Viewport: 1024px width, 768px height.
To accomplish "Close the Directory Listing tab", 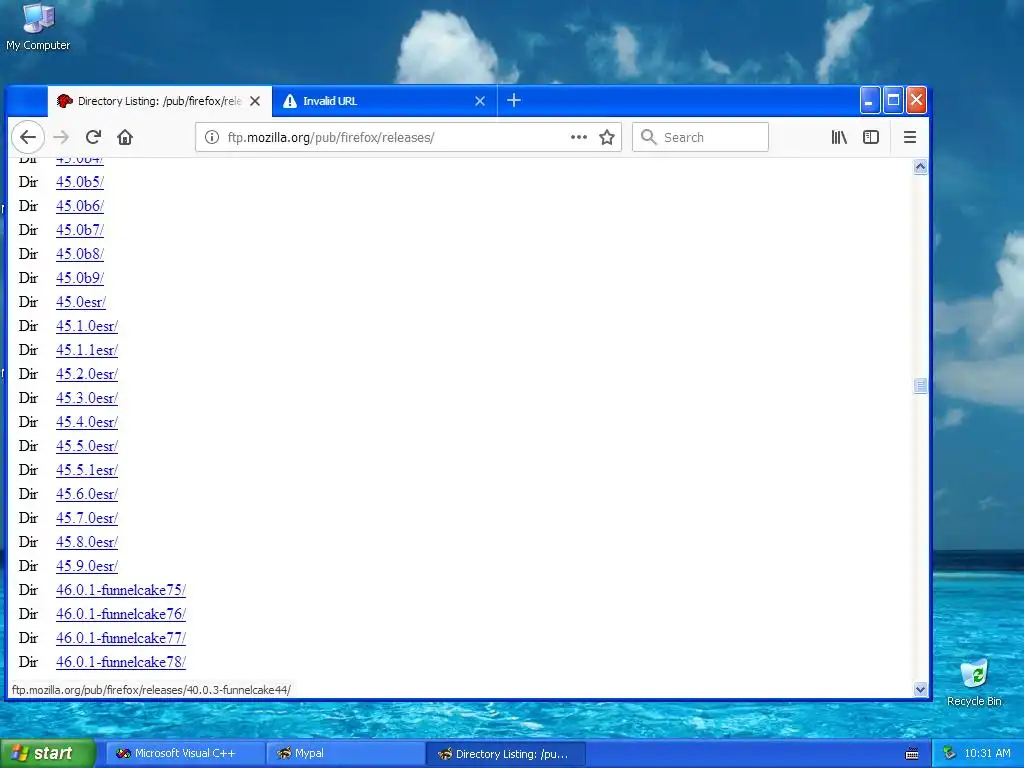I will pos(255,101).
